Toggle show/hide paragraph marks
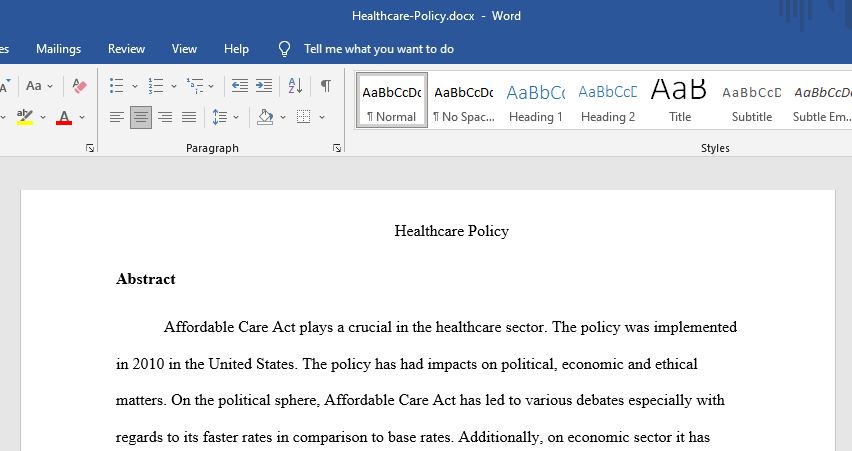Screen dimensions: 852x451 point(325,86)
